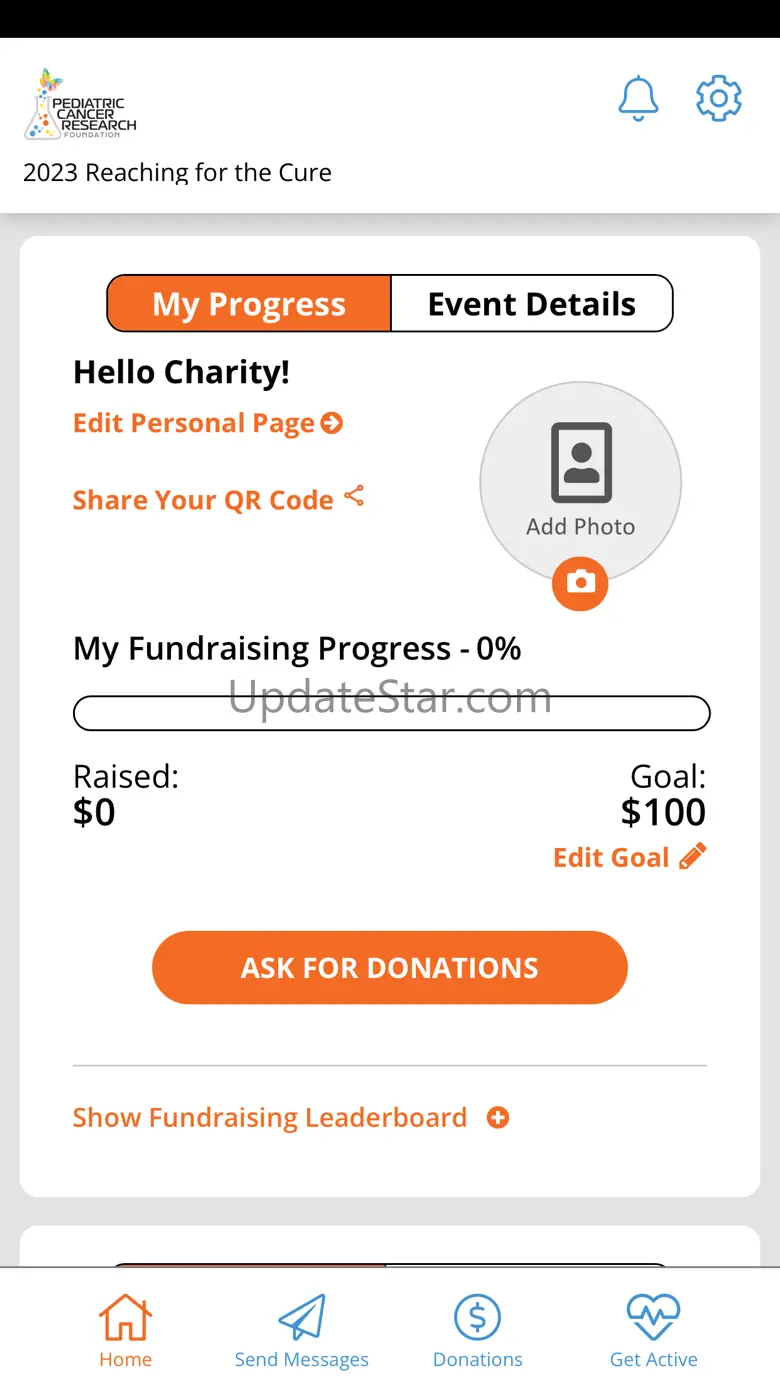This screenshot has height=1387, width=780.
Task: Tap the Donations dollar icon
Action: (478, 1318)
